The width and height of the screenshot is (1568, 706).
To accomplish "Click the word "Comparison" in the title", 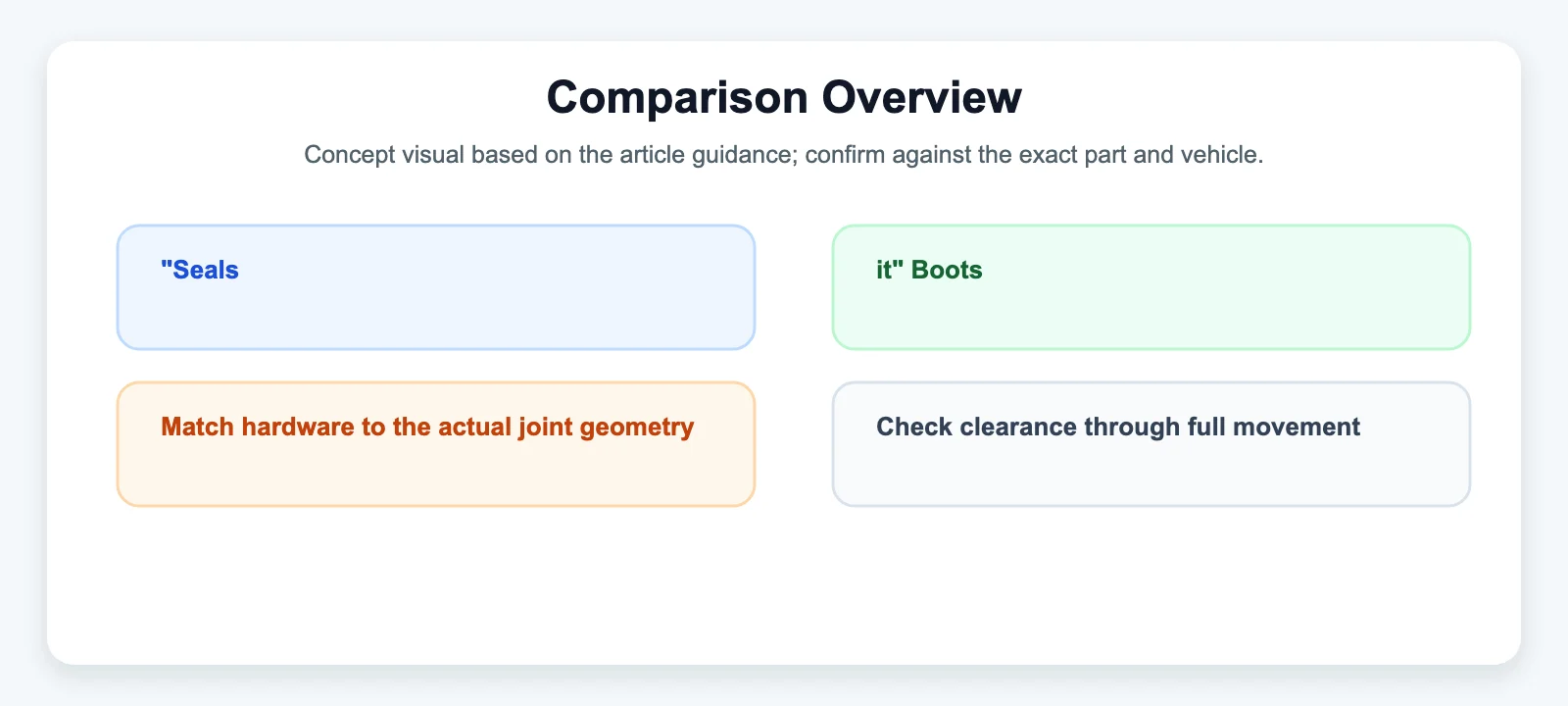I will point(677,97).
